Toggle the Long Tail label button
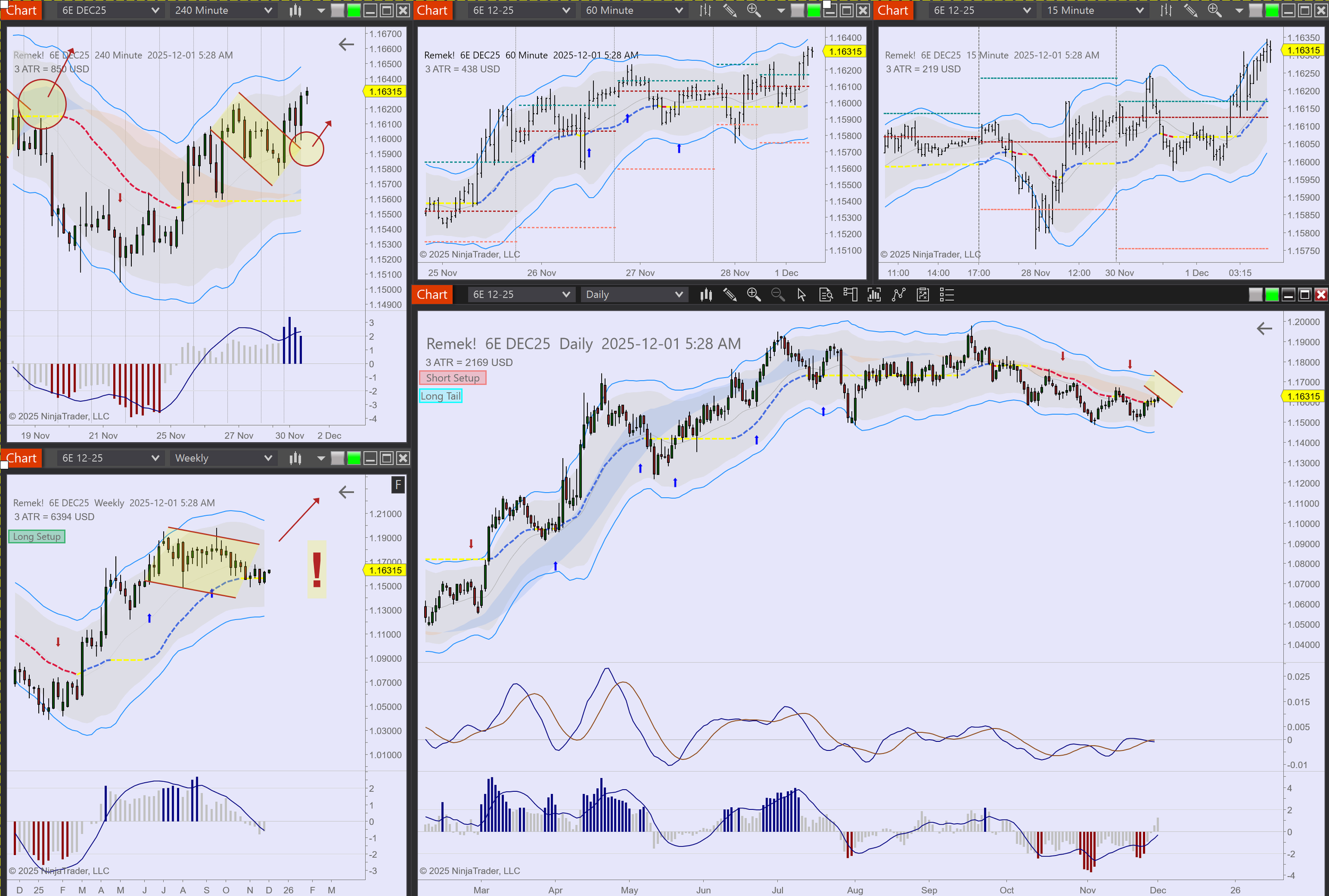This screenshot has height=896, width=1329. tap(440, 396)
